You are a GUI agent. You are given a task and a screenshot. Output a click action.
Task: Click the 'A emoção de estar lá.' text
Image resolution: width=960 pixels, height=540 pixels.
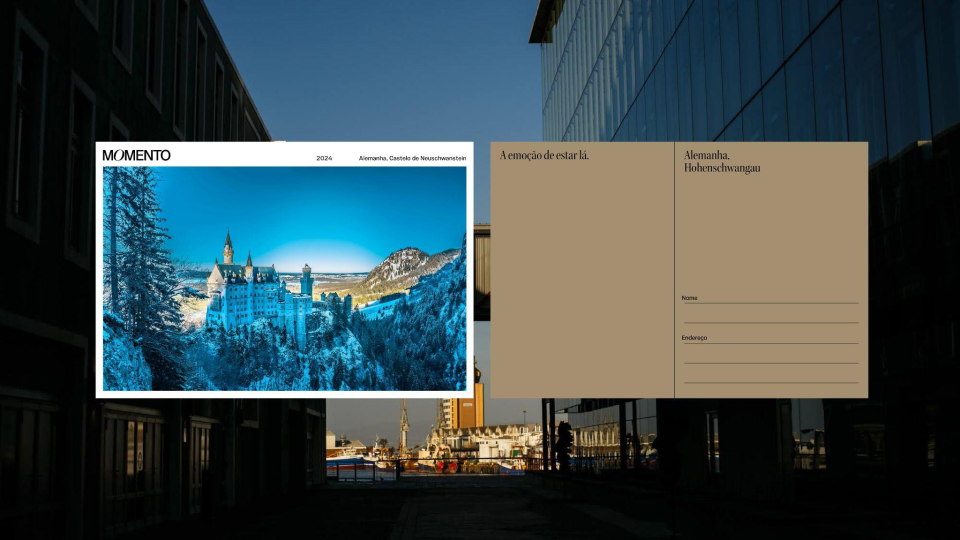coord(544,156)
